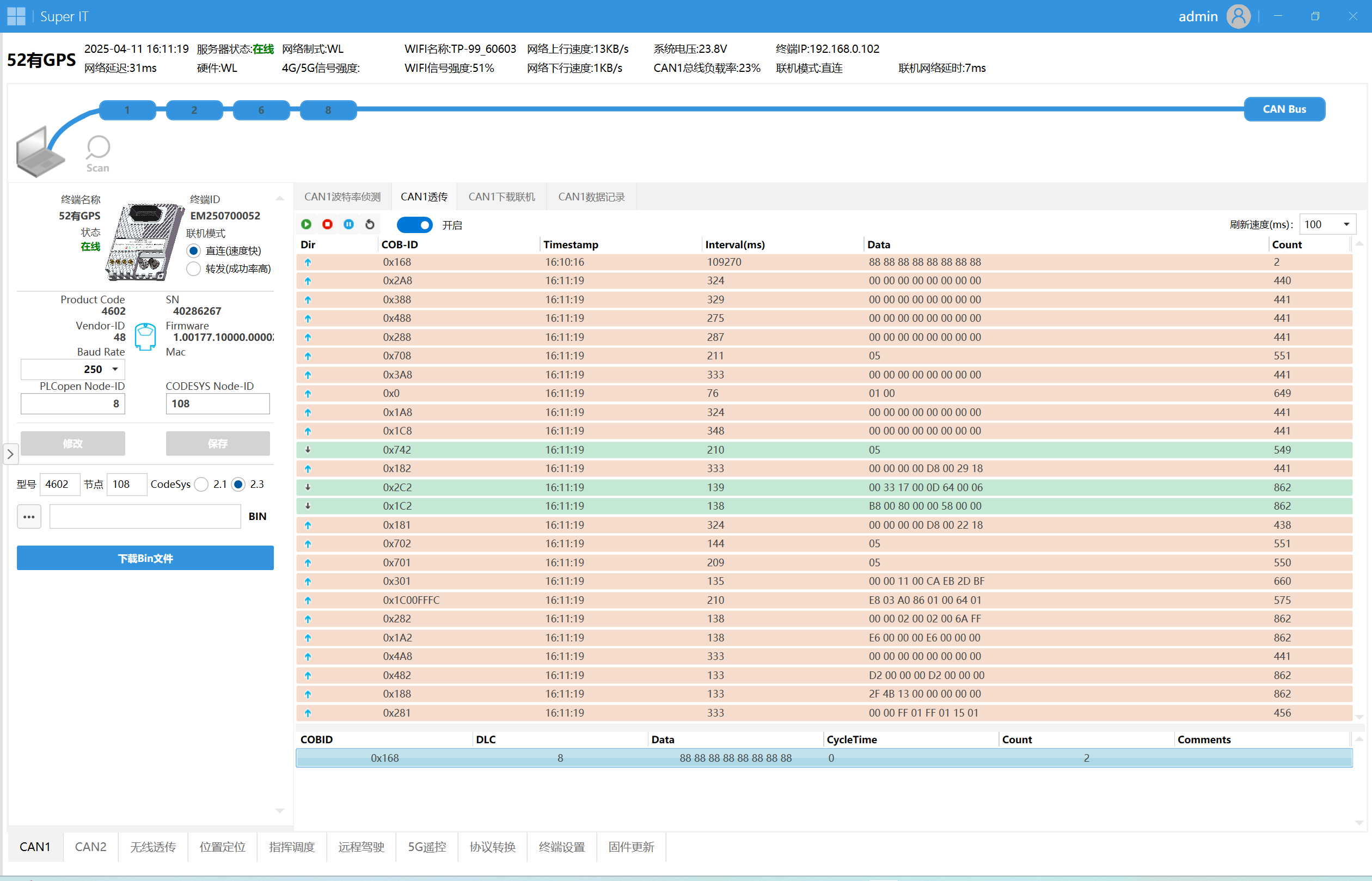Open the CAN2 bottom tab
This screenshot has width=1372, height=881.
[90, 847]
